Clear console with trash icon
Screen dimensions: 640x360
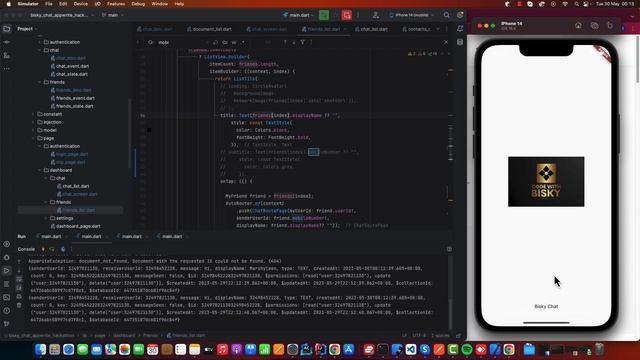coord(19,305)
